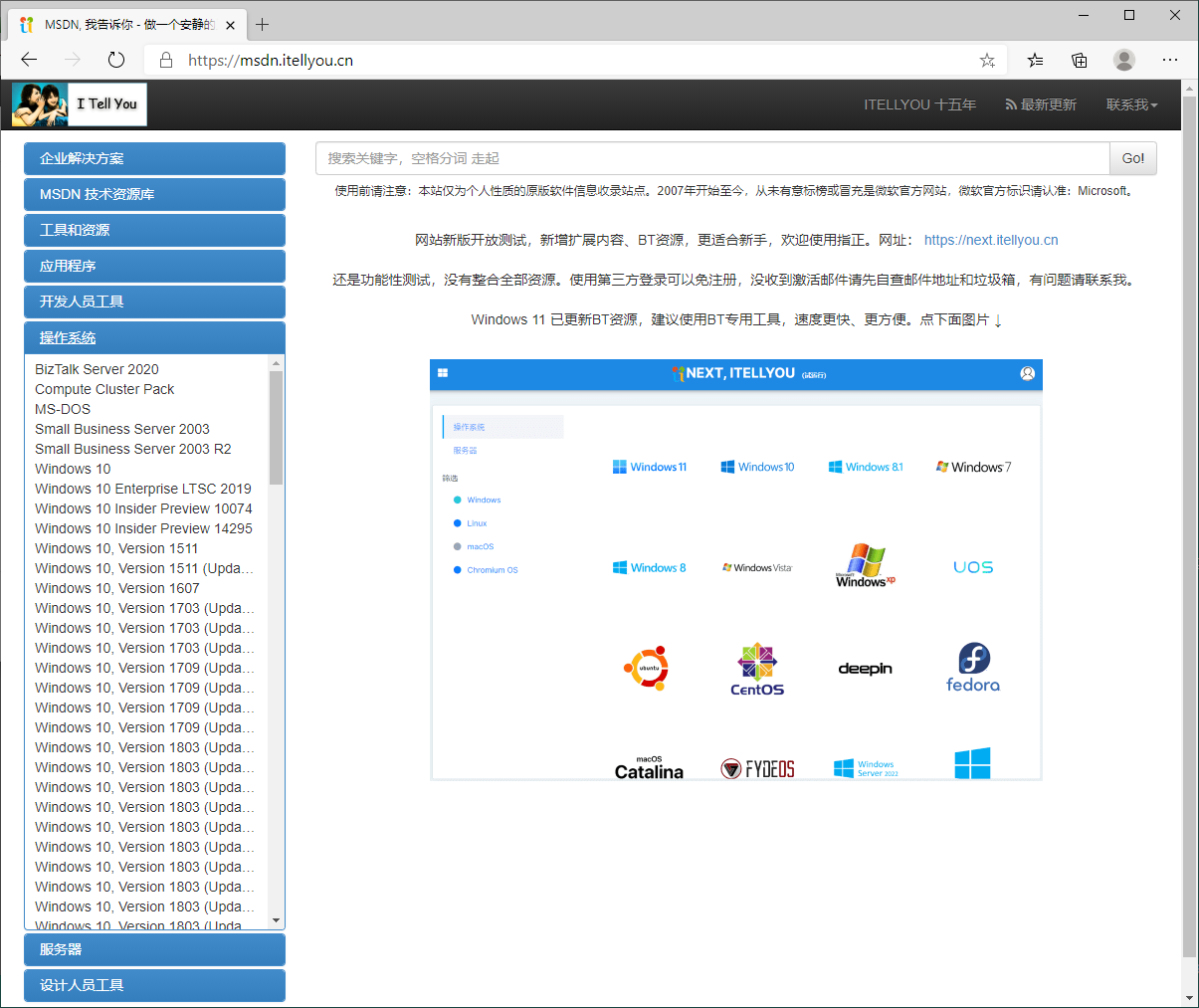The width and height of the screenshot is (1199, 1008).
Task: Expand the 服务器 category panel
Action: click(x=154, y=950)
